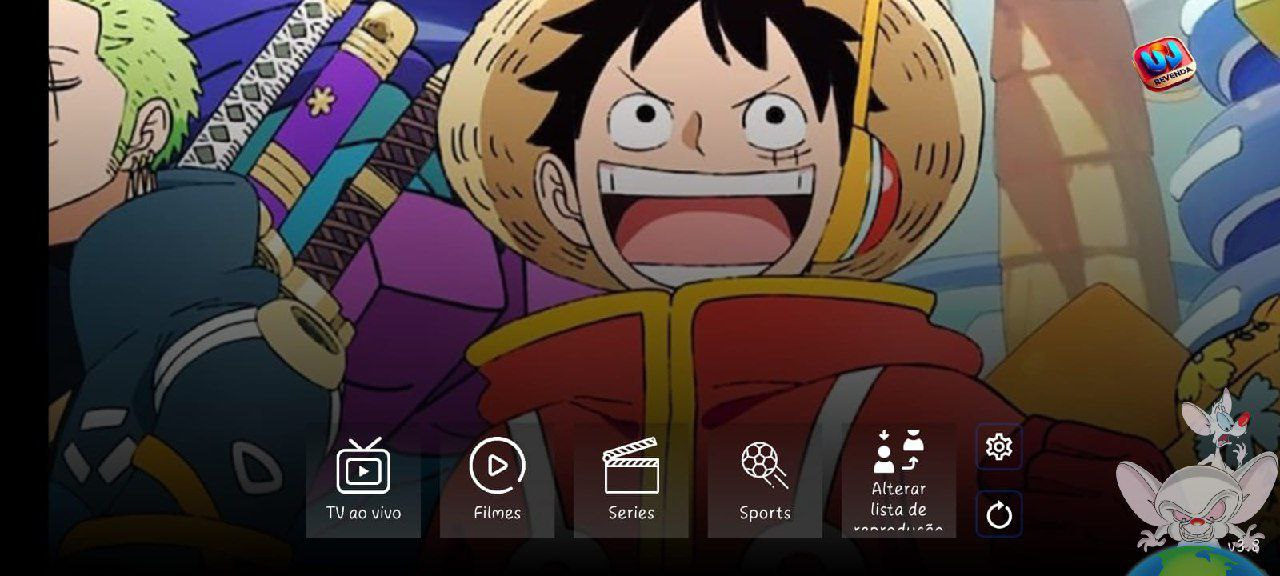Click the TV set icon for live TV
The image size is (1280, 576).
coord(363,467)
